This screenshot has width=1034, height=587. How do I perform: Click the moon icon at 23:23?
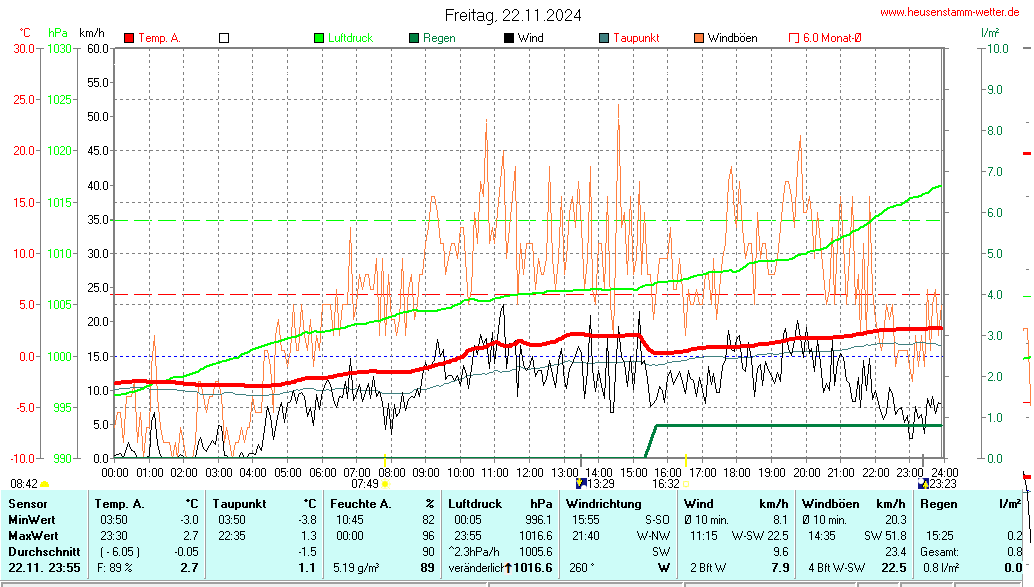pos(923,484)
